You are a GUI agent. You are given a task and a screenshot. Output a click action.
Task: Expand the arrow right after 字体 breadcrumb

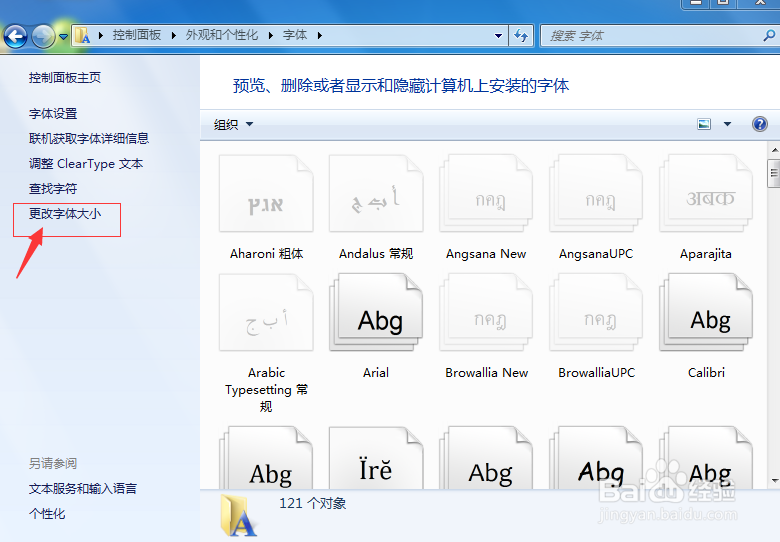pyautogui.click(x=319, y=35)
